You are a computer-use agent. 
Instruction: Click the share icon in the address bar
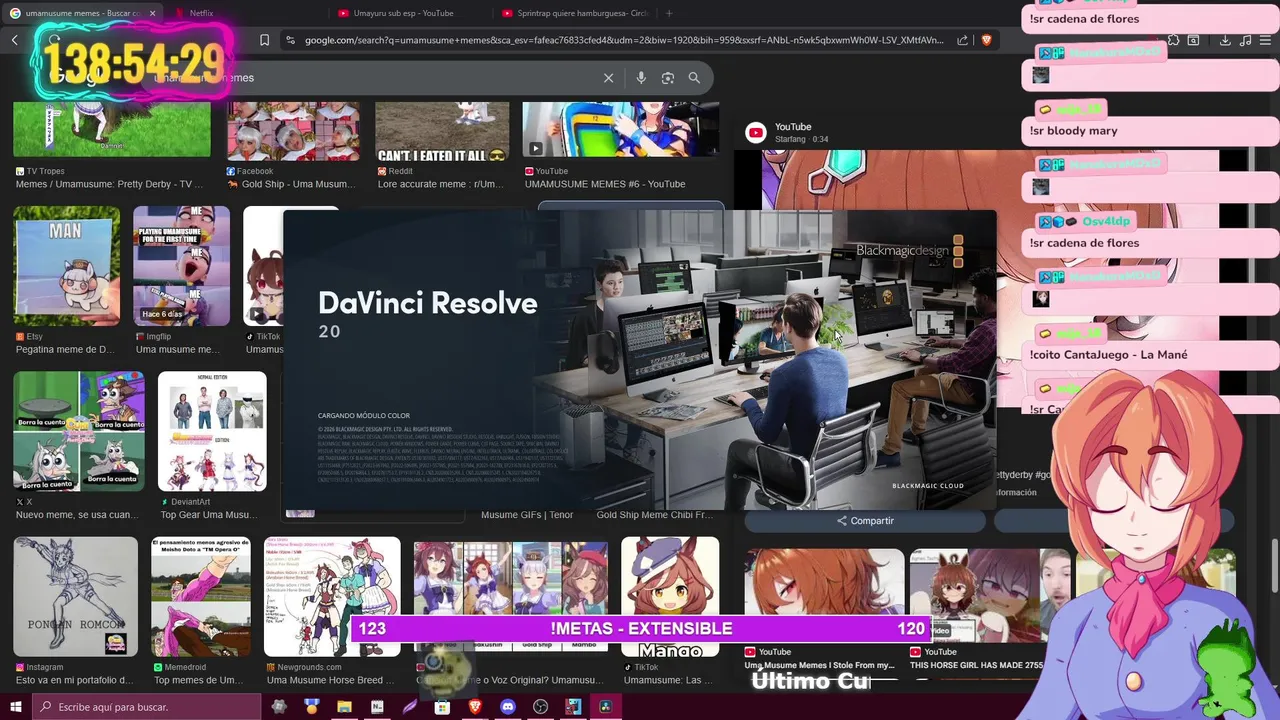pos(962,40)
